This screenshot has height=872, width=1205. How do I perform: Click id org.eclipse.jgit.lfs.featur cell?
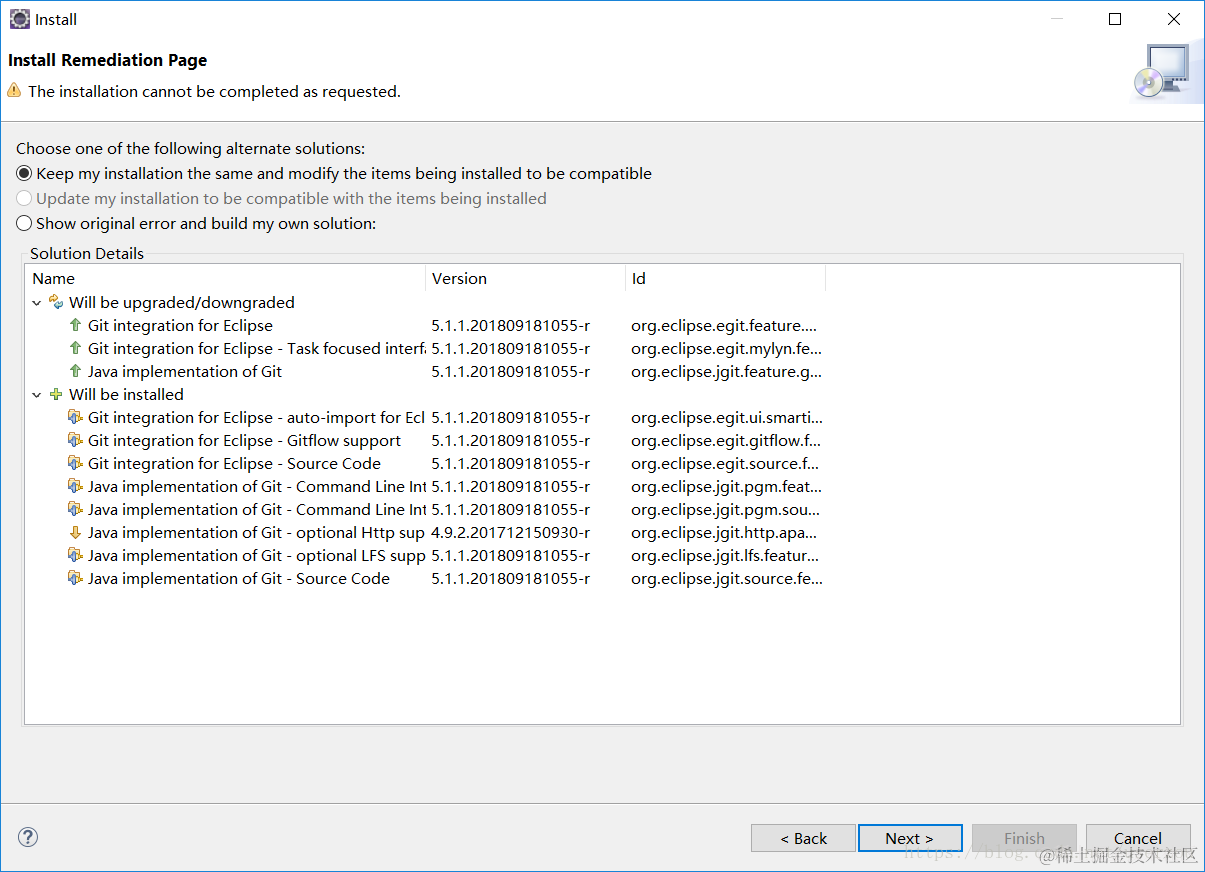click(x=725, y=556)
